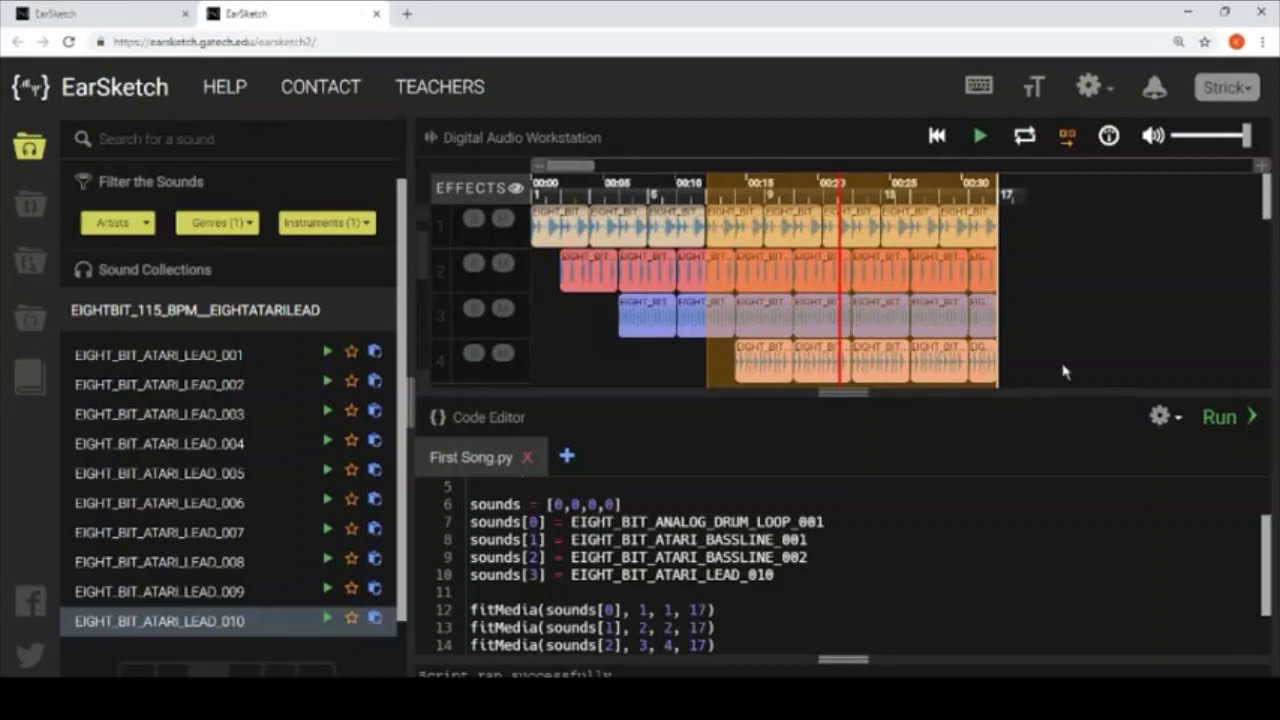The image size is (1280, 720).
Task: Open the code editor settings gear dropdown
Action: pyautogui.click(x=1165, y=416)
